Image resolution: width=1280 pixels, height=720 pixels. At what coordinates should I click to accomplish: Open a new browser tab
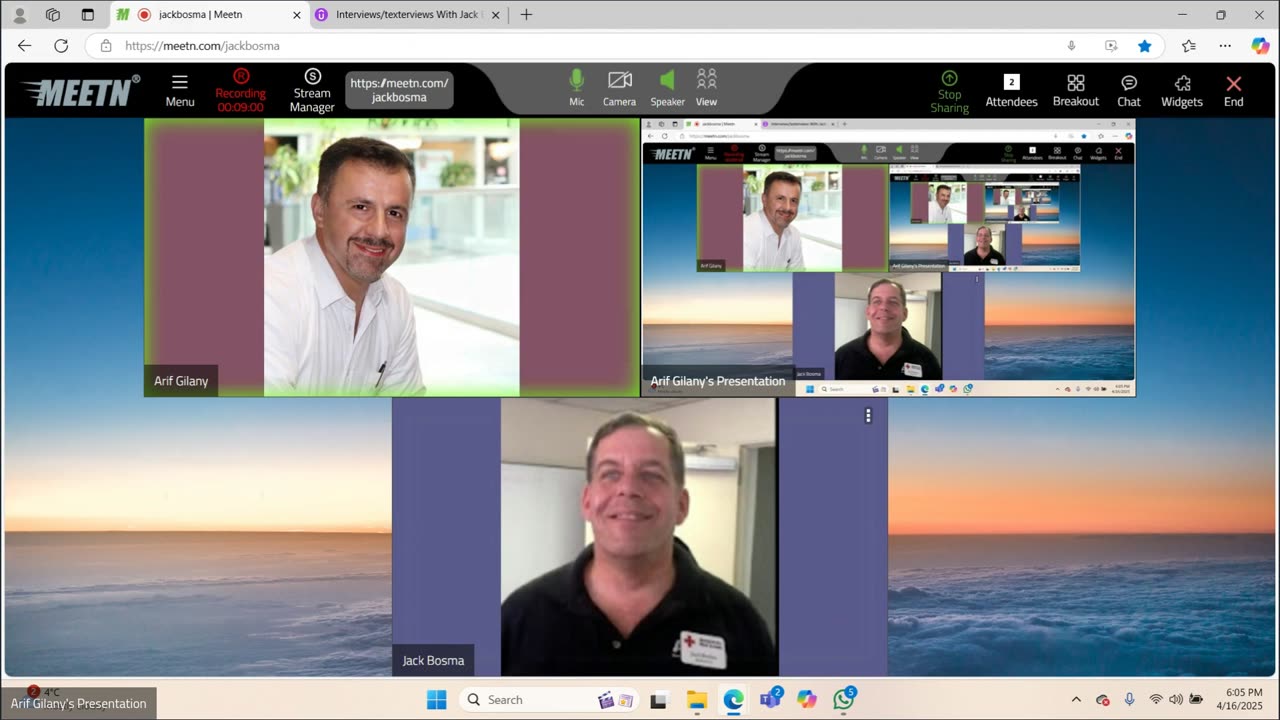coord(526,15)
